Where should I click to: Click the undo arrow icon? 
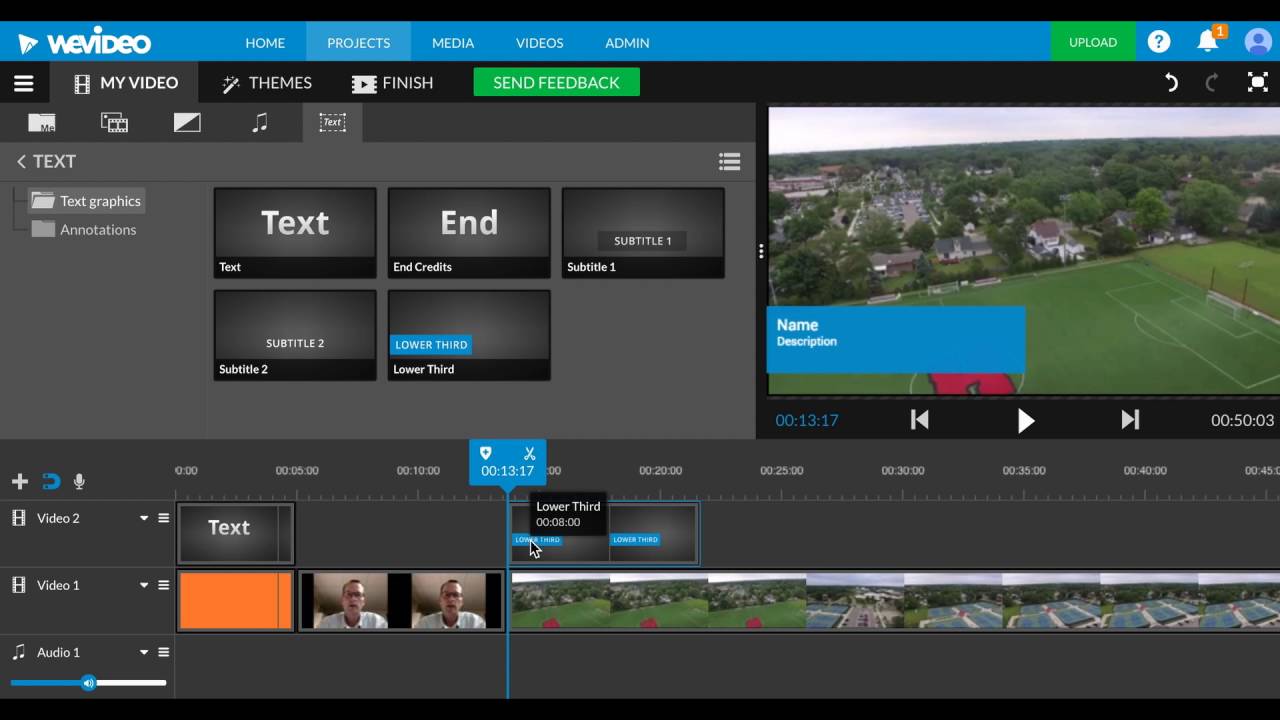1171,83
